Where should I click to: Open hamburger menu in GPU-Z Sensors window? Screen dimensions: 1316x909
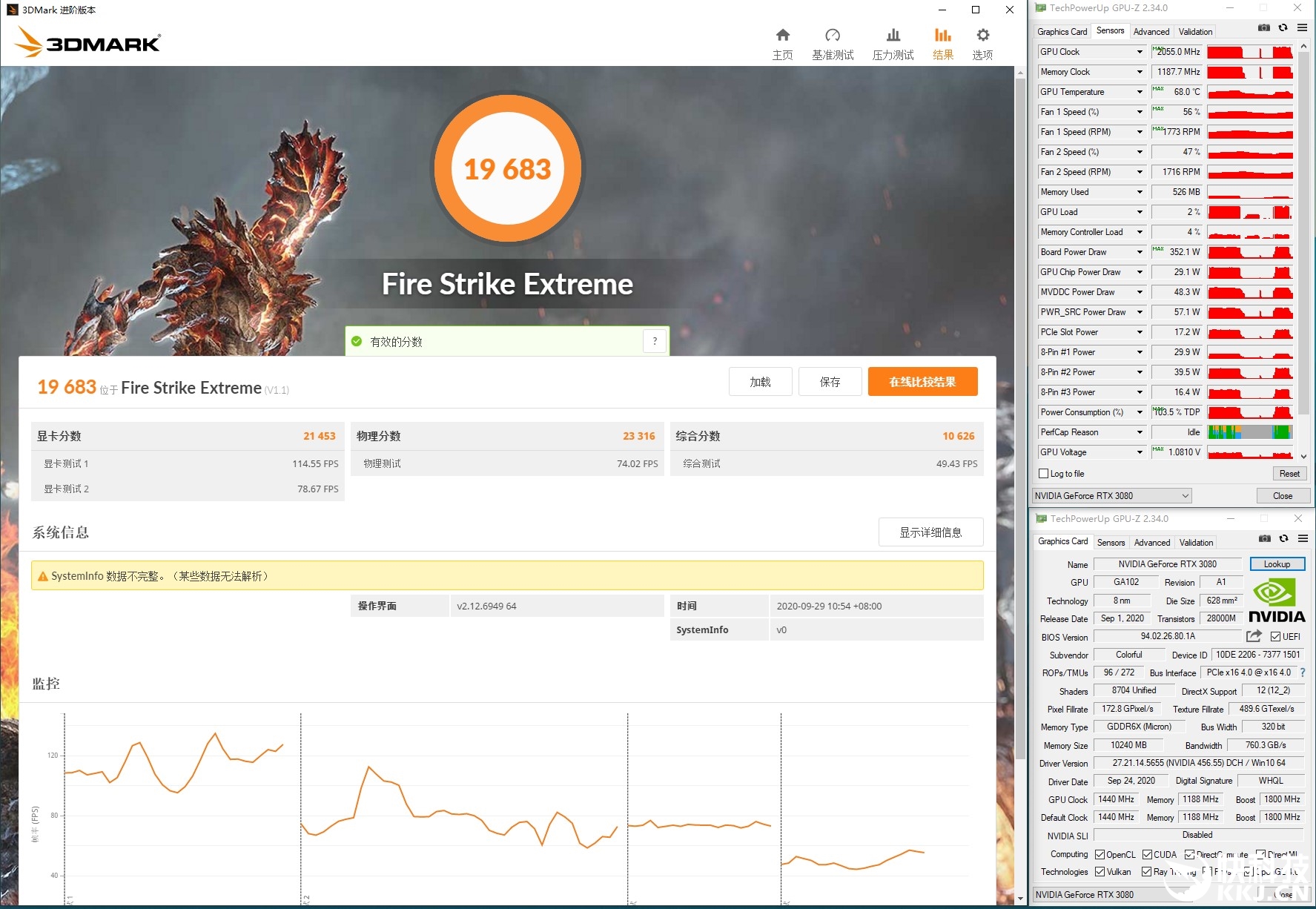point(1302,28)
